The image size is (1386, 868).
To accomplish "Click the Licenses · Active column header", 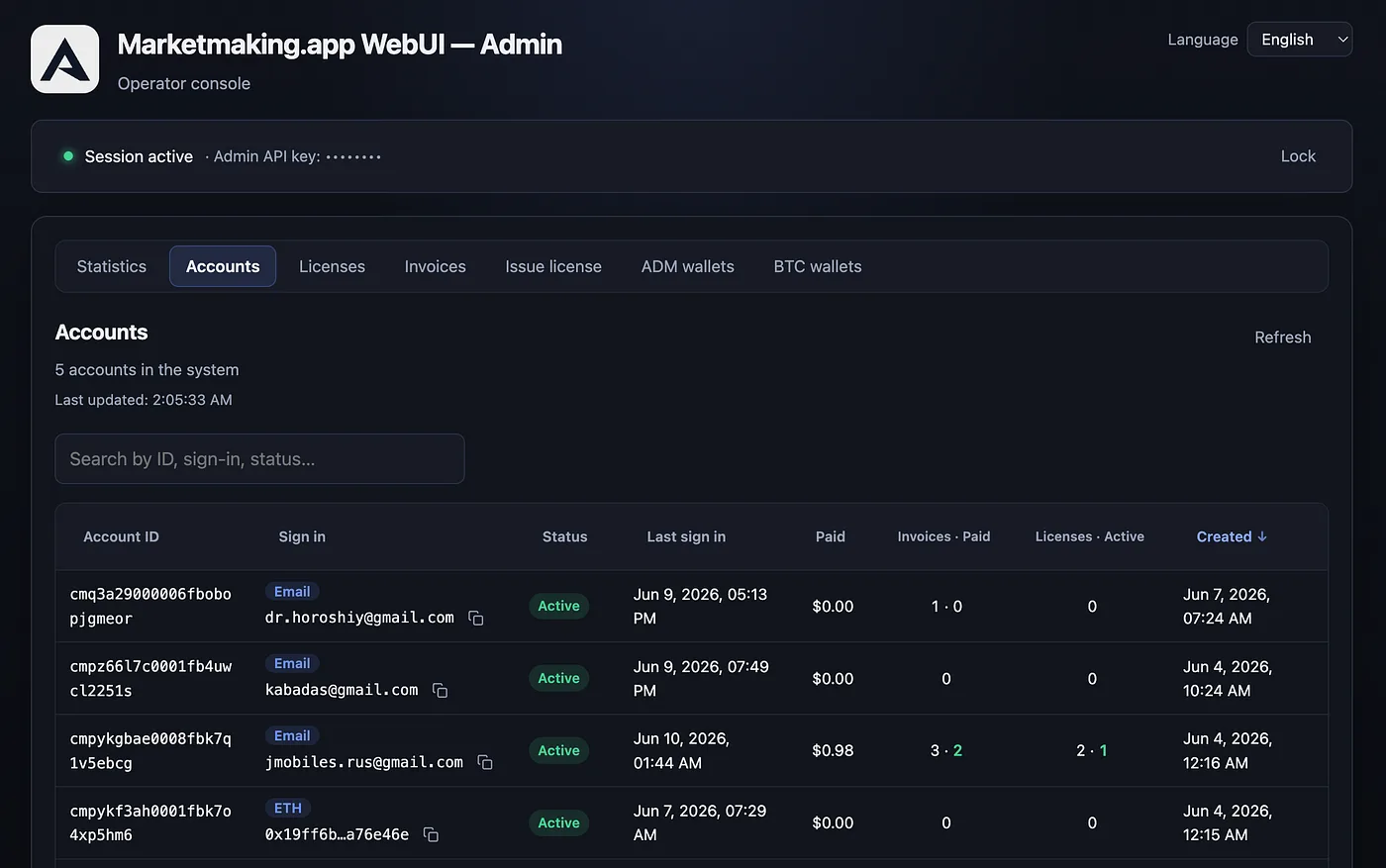I will tap(1090, 536).
